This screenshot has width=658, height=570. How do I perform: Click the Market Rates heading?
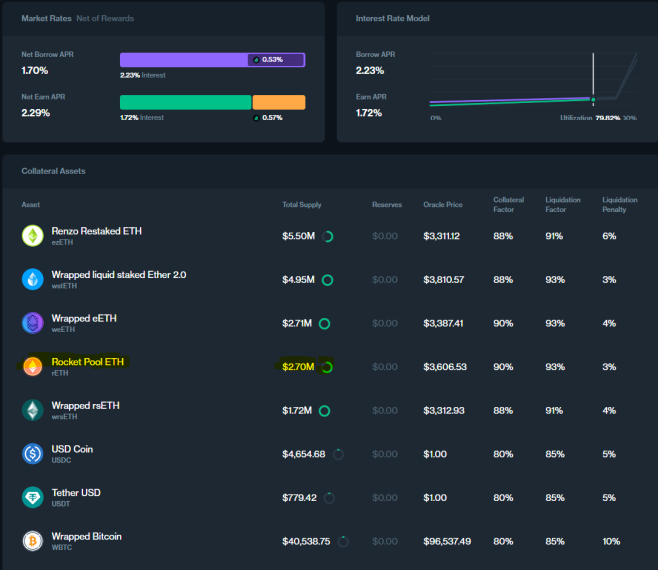(46, 18)
